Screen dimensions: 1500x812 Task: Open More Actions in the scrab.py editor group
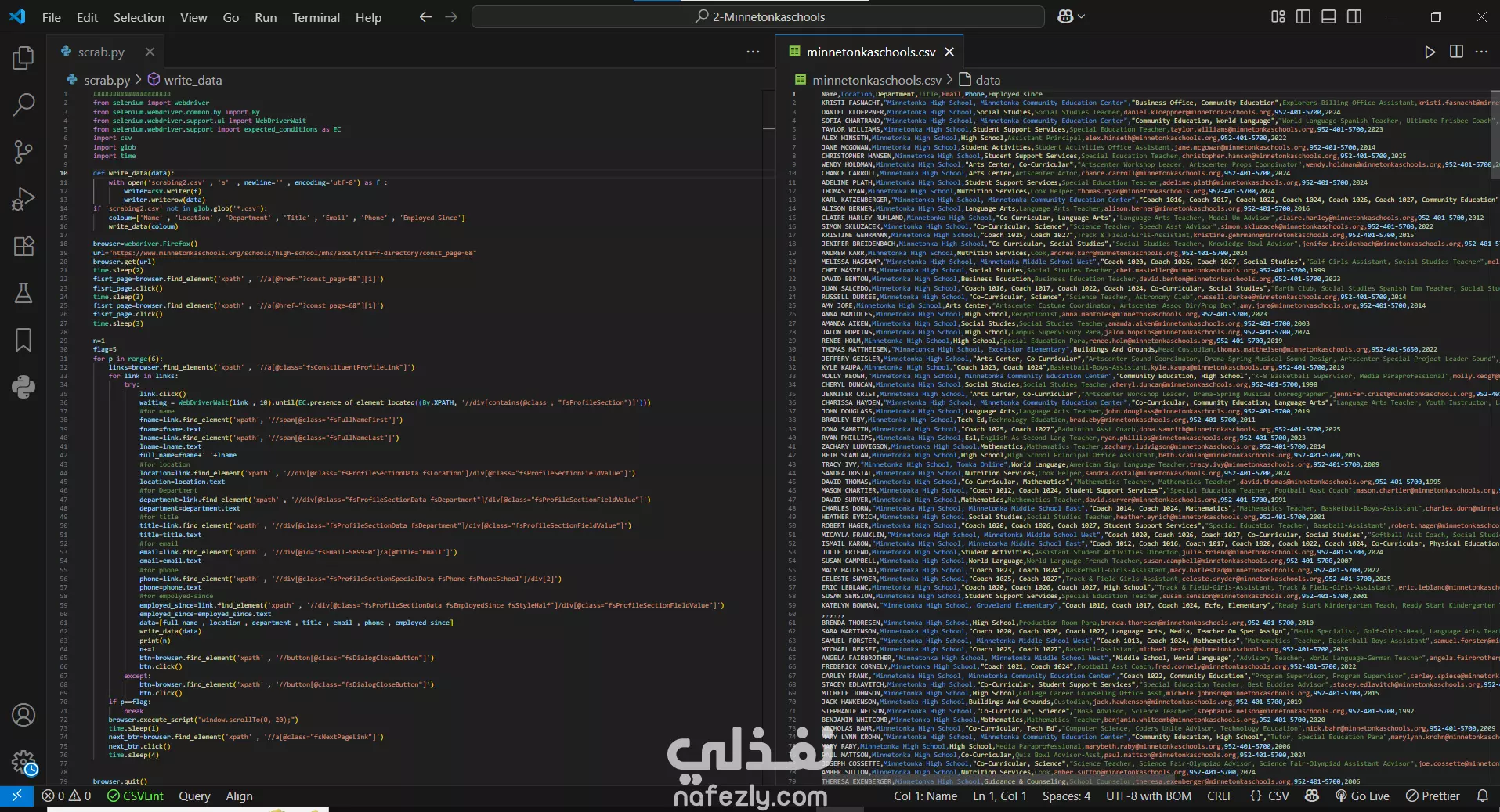[x=753, y=52]
